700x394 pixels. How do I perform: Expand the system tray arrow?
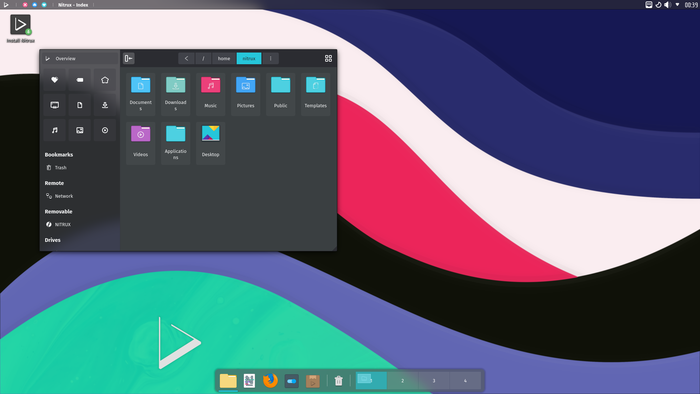pos(678,4)
